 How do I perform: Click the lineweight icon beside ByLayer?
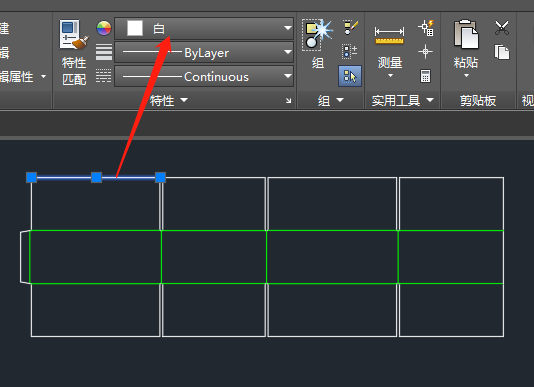point(104,52)
